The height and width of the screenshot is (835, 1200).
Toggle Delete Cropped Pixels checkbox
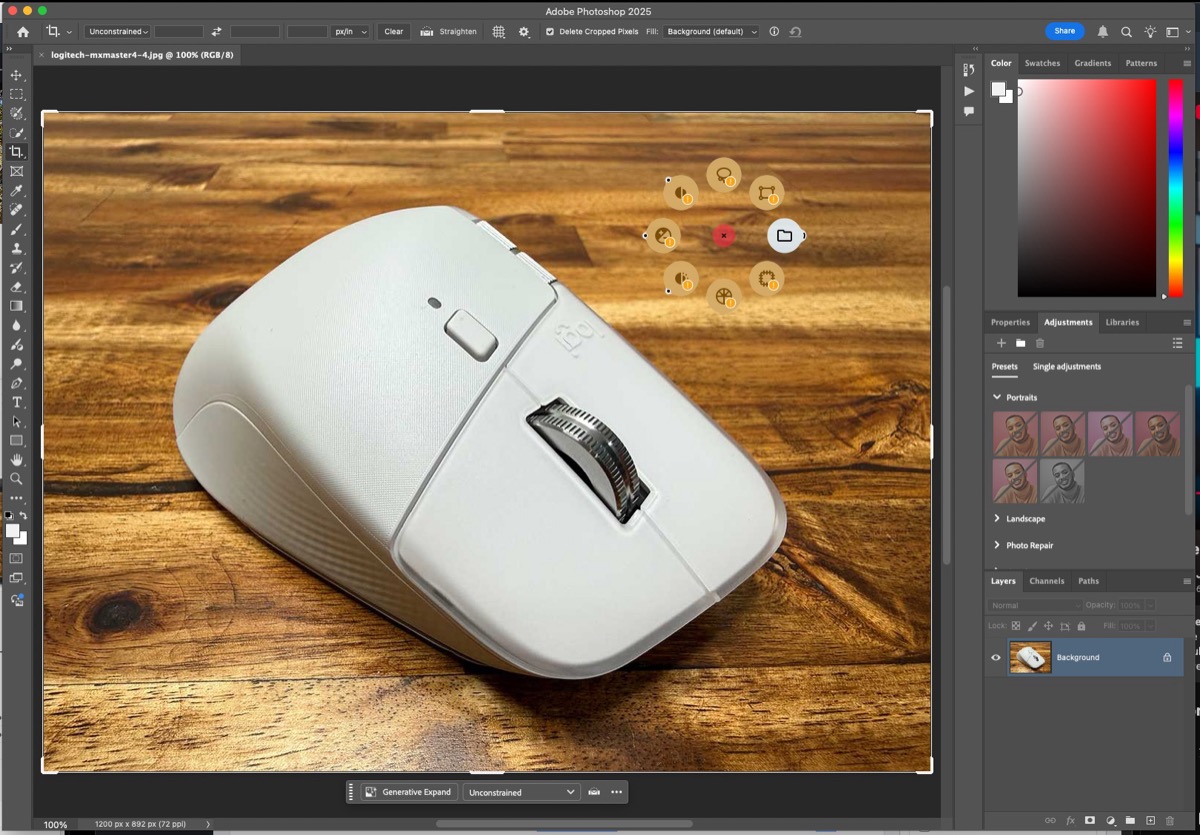click(x=550, y=32)
